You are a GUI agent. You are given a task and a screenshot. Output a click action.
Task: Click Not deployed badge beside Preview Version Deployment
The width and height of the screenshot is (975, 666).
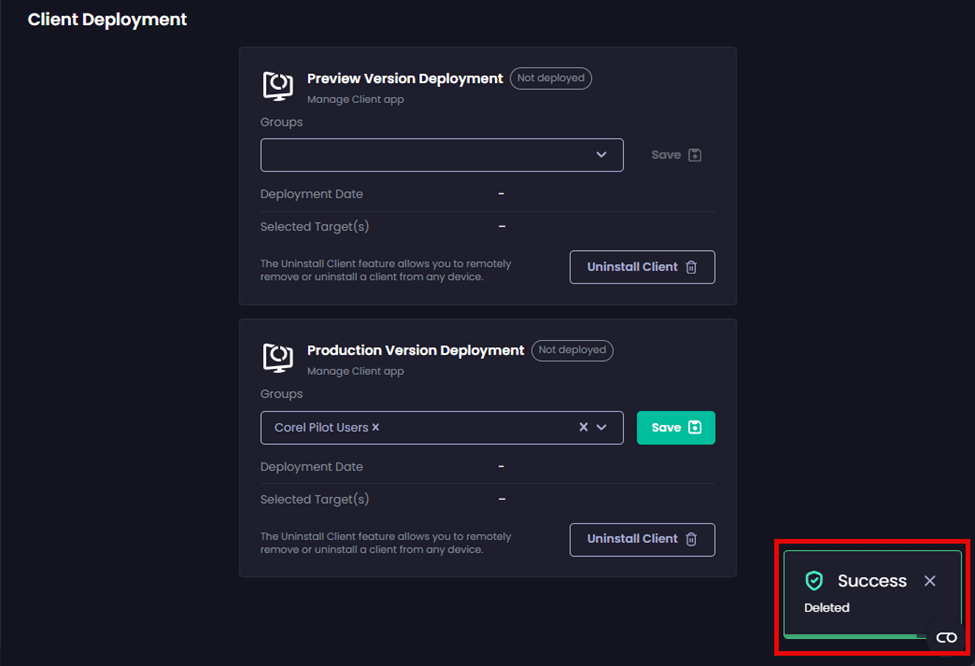pos(551,78)
